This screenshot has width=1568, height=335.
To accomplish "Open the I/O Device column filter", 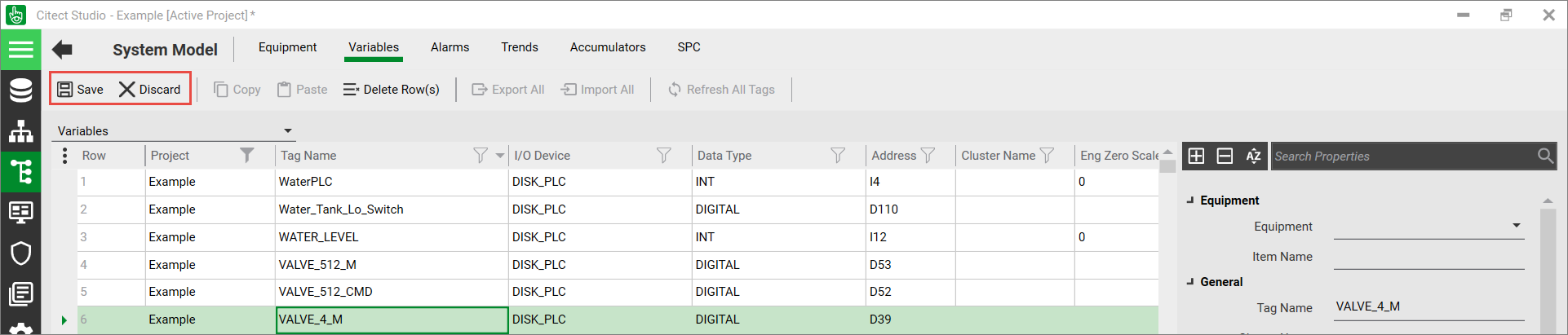I will pyautogui.click(x=663, y=155).
